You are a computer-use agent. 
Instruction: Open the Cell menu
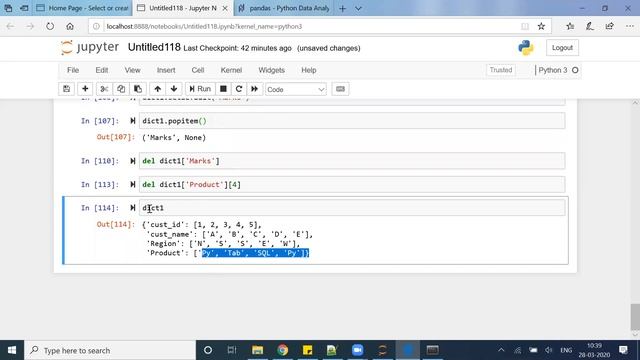pyautogui.click(x=198, y=70)
